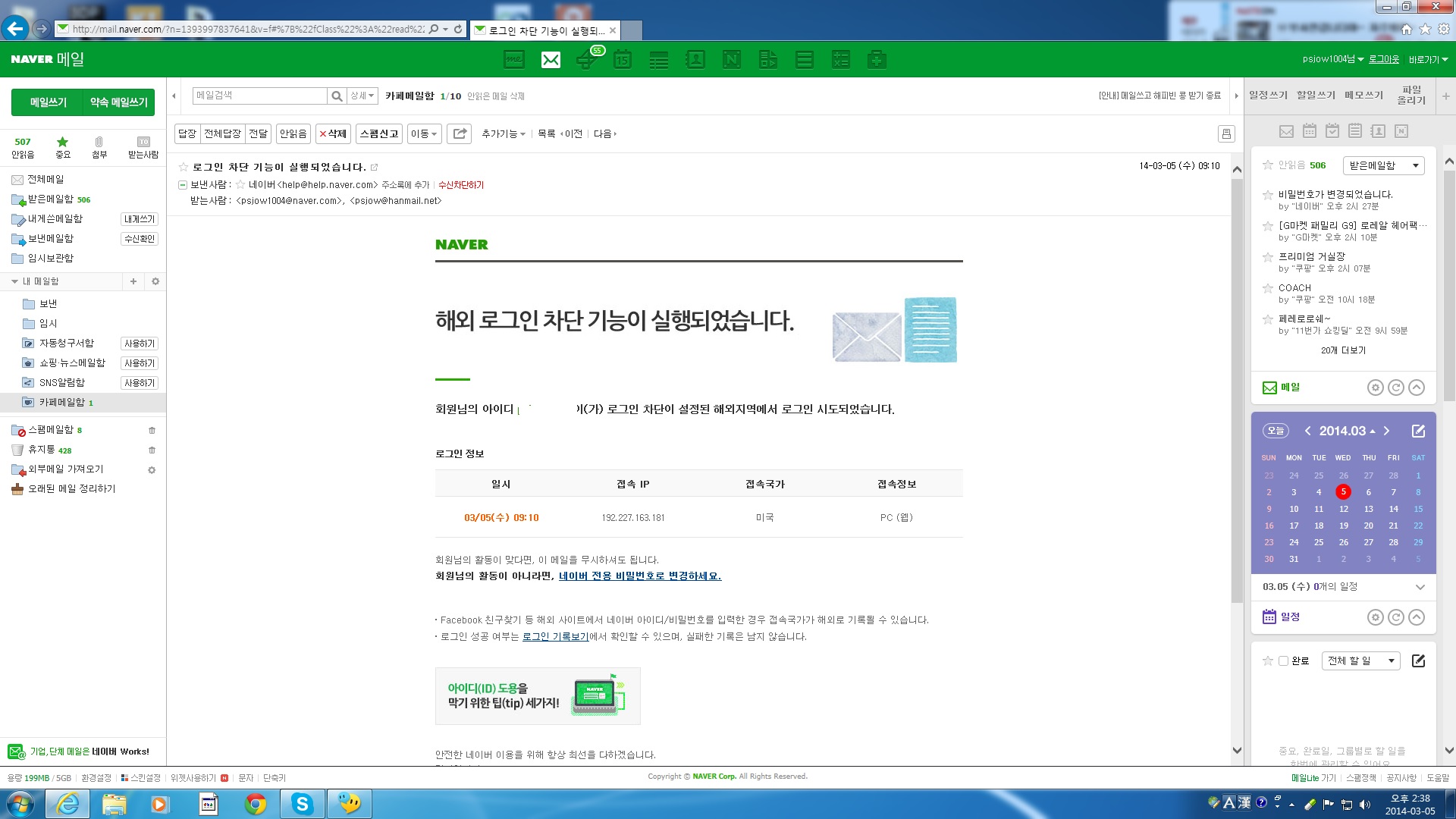Viewport: 1456px width, 819px height.
Task: Star the COACH mail in widget
Action: pyautogui.click(x=1267, y=288)
